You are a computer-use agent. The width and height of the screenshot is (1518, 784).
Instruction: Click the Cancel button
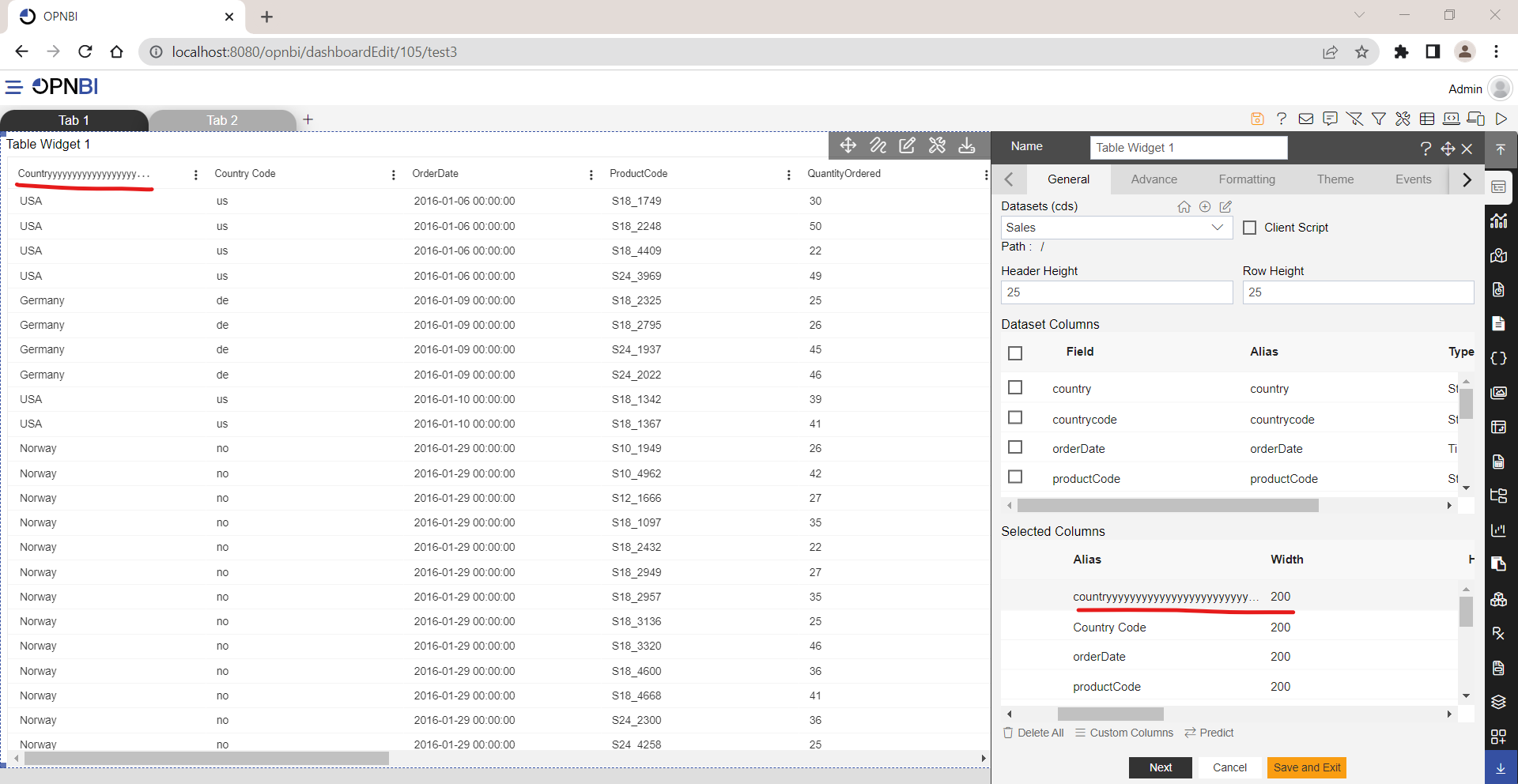click(1229, 767)
